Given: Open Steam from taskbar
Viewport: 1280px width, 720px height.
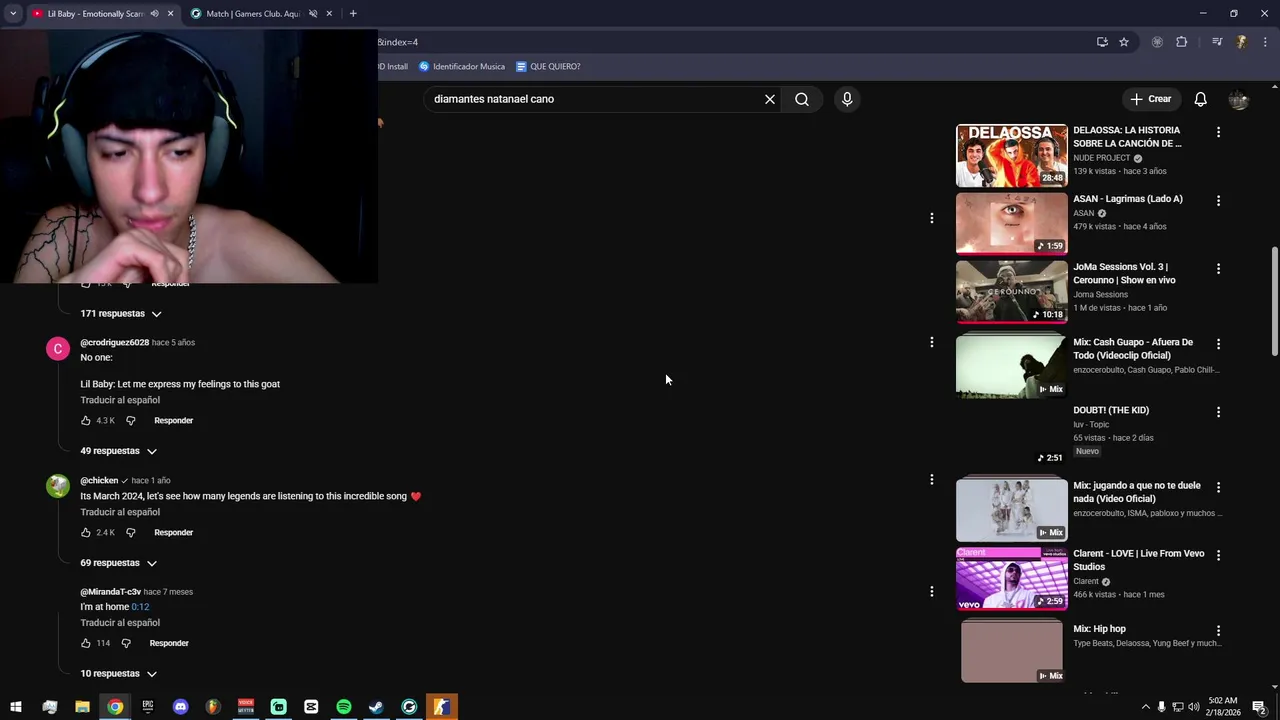Looking at the screenshot, I should pos(376,707).
